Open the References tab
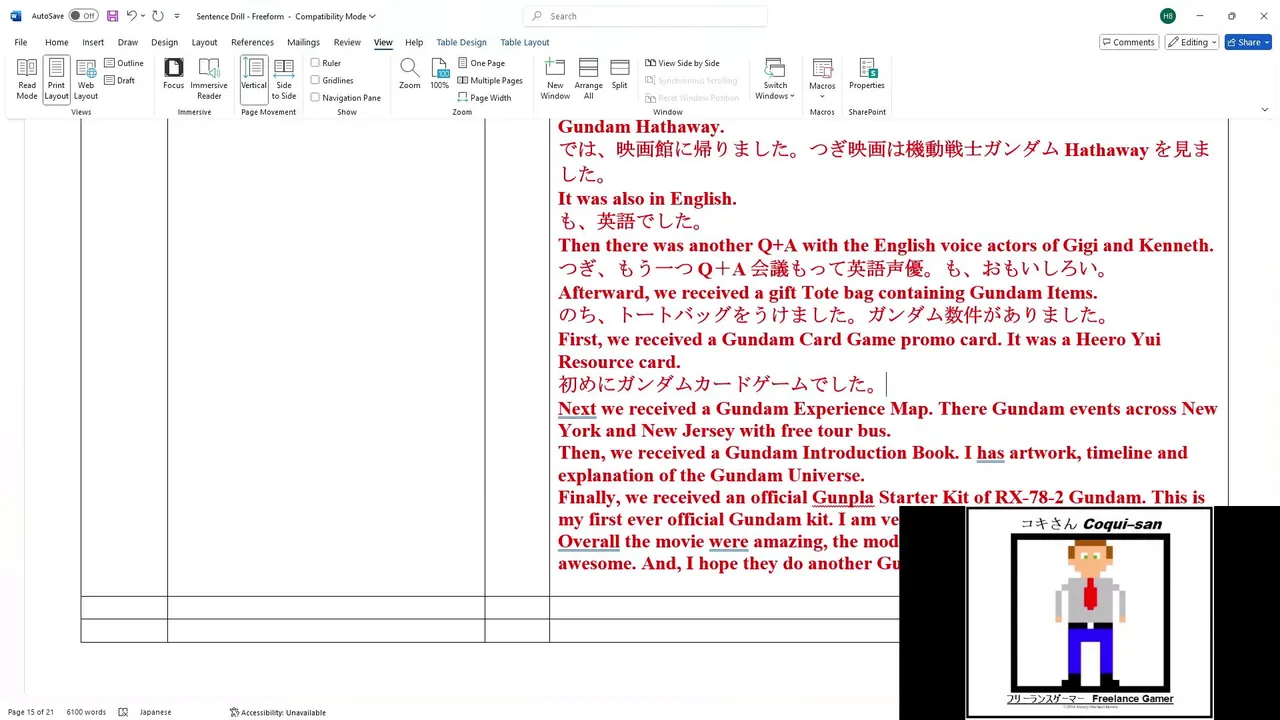Image resolution: width=1280 pixels, height=720 pixels. pos(252,42)
